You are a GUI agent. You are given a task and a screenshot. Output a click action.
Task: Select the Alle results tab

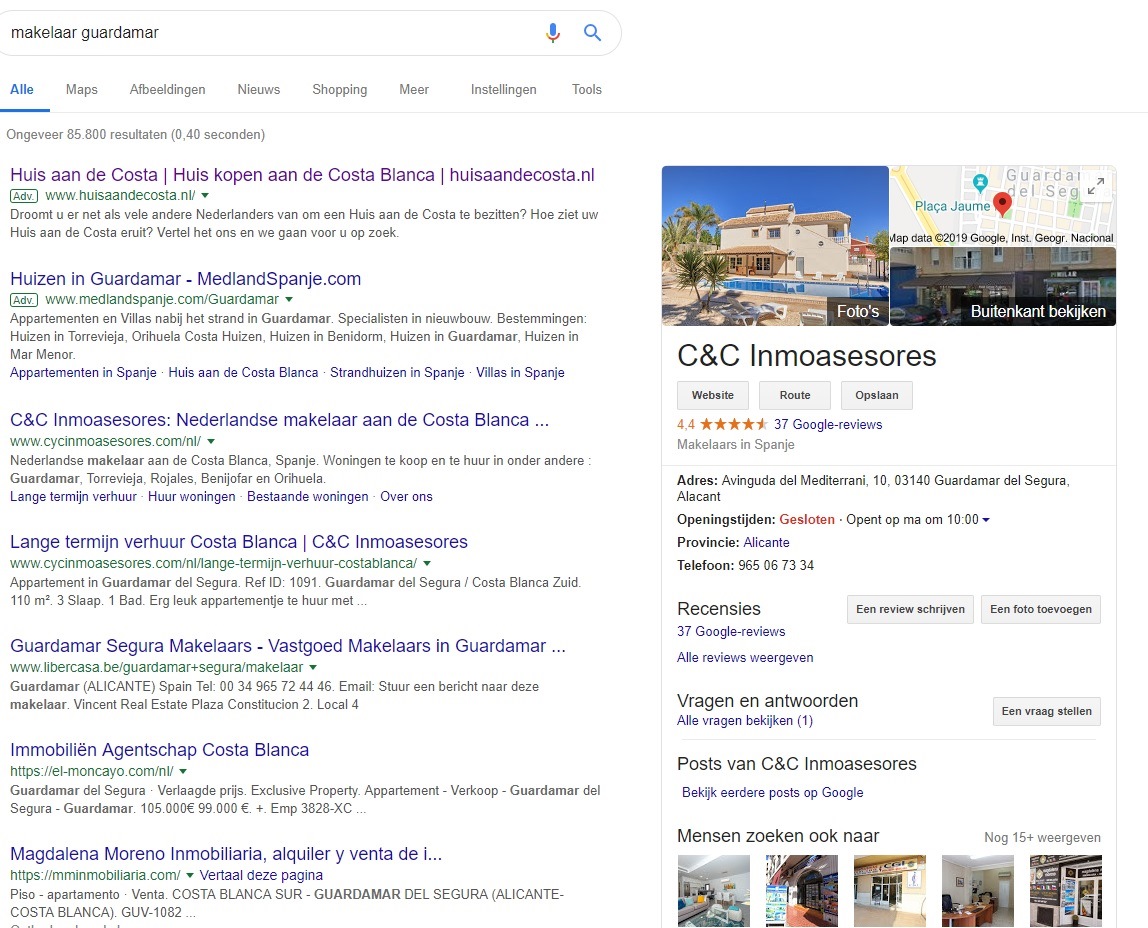tap(22, 89)
